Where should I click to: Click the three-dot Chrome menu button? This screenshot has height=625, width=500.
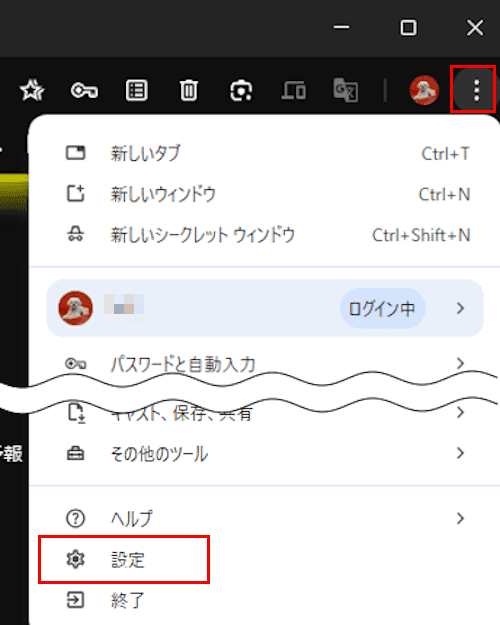coord(476,90)
